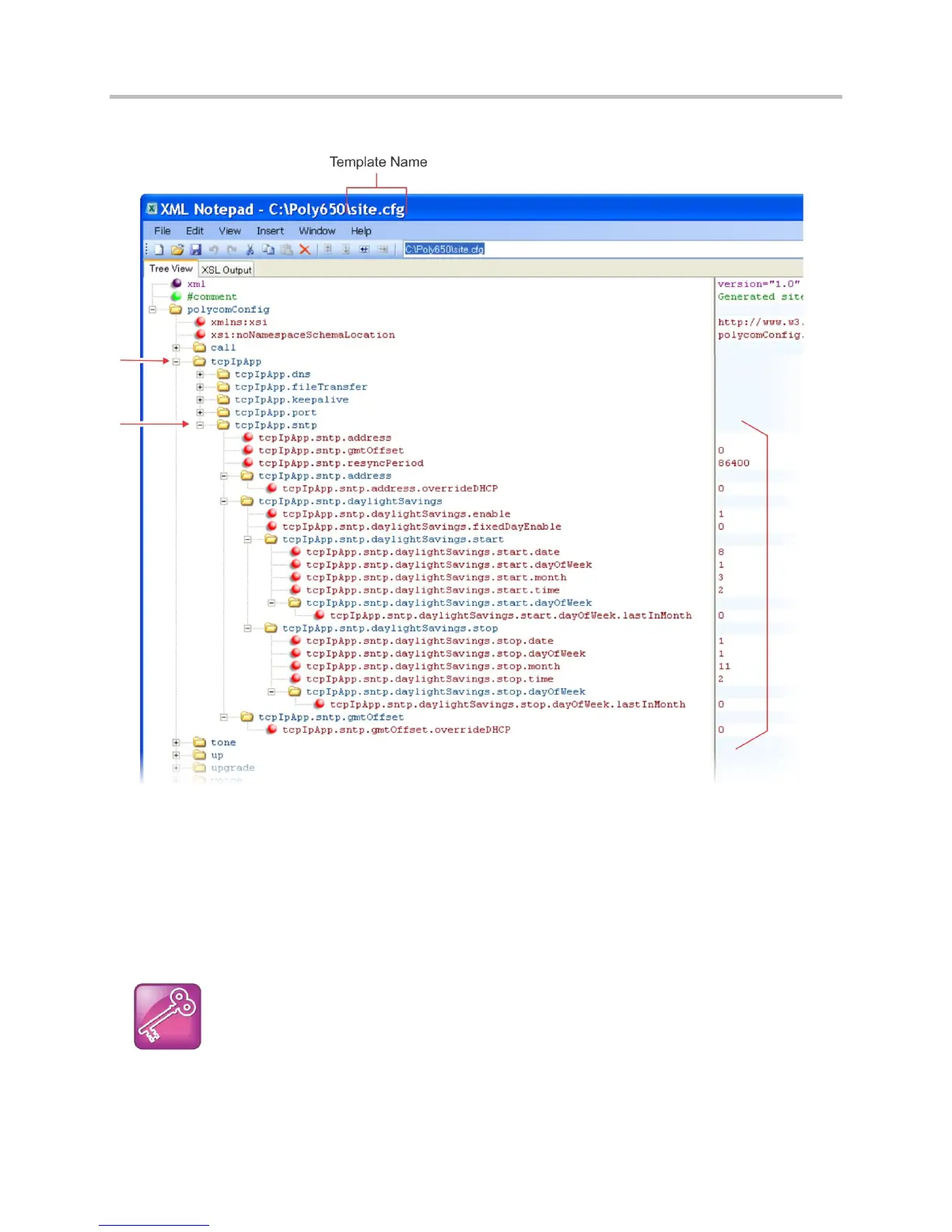Screen dimensions: 952x1232
Task: Click the stop.month value 11
Action: (x=724, y=667)
